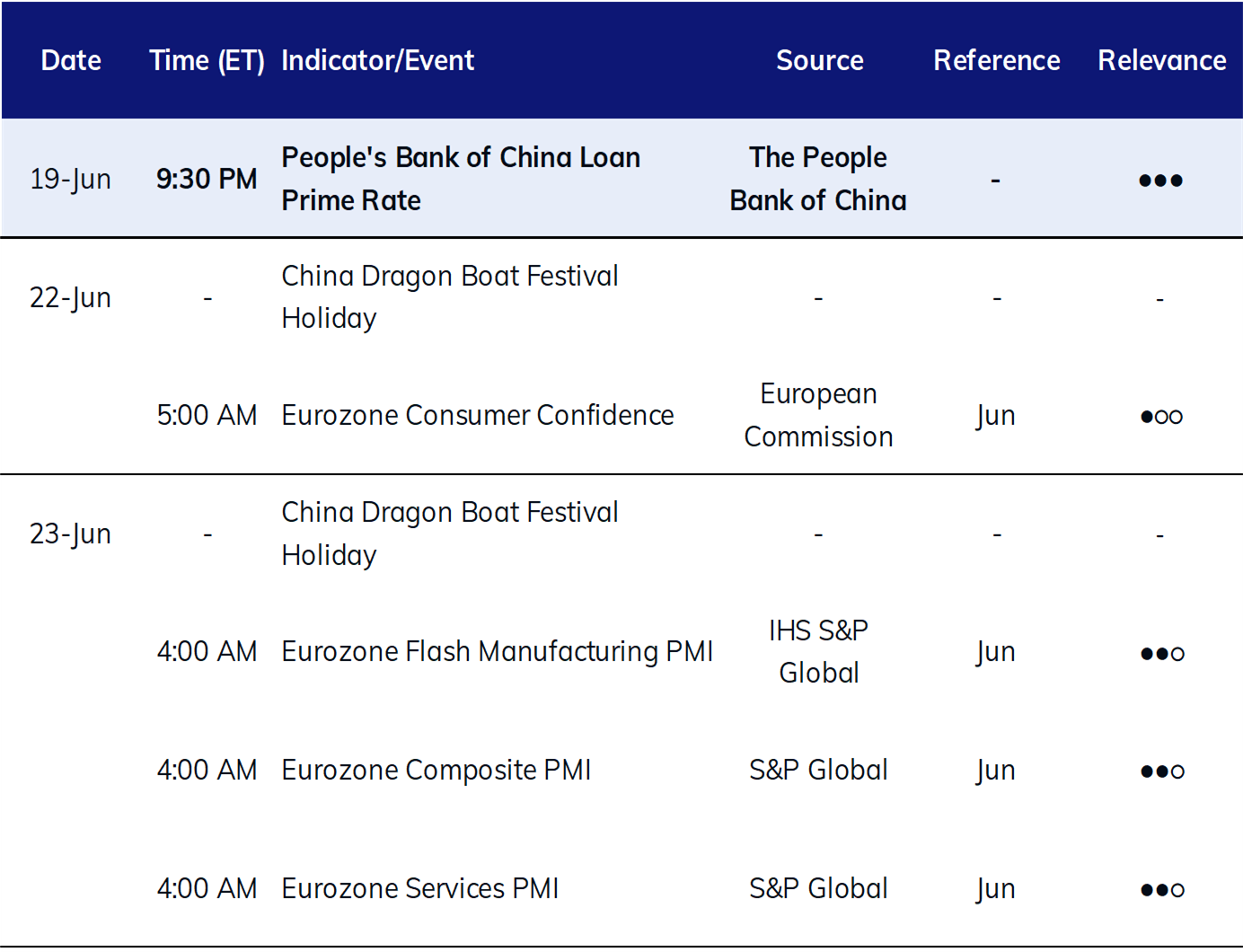Click the European Commission source cell
Image resolution: width=1243 pixels, height=952 pixels.
point(818,415)
